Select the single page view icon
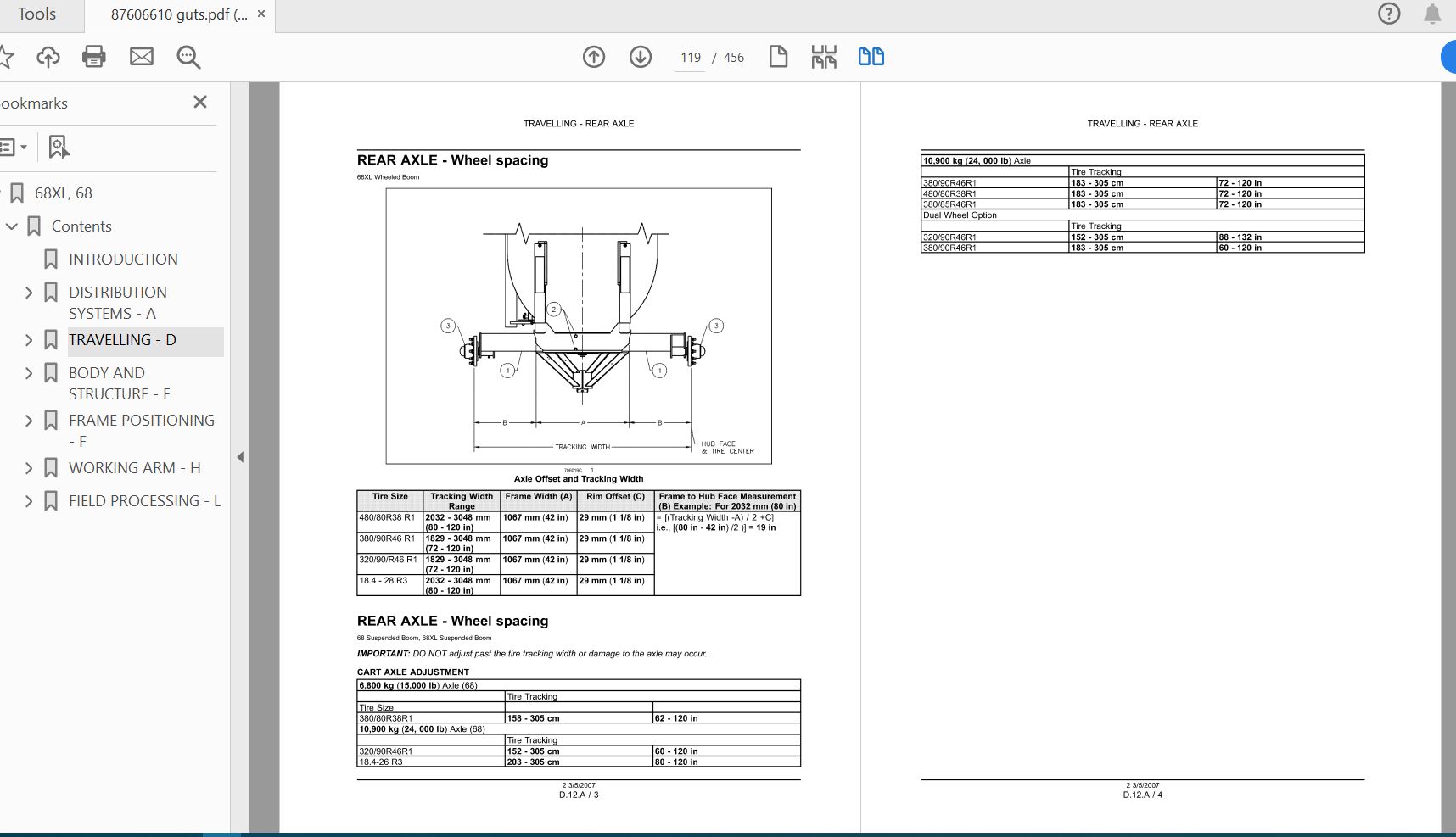The height and width of the screenshot is (837, 1456). [x=778, y=57]
